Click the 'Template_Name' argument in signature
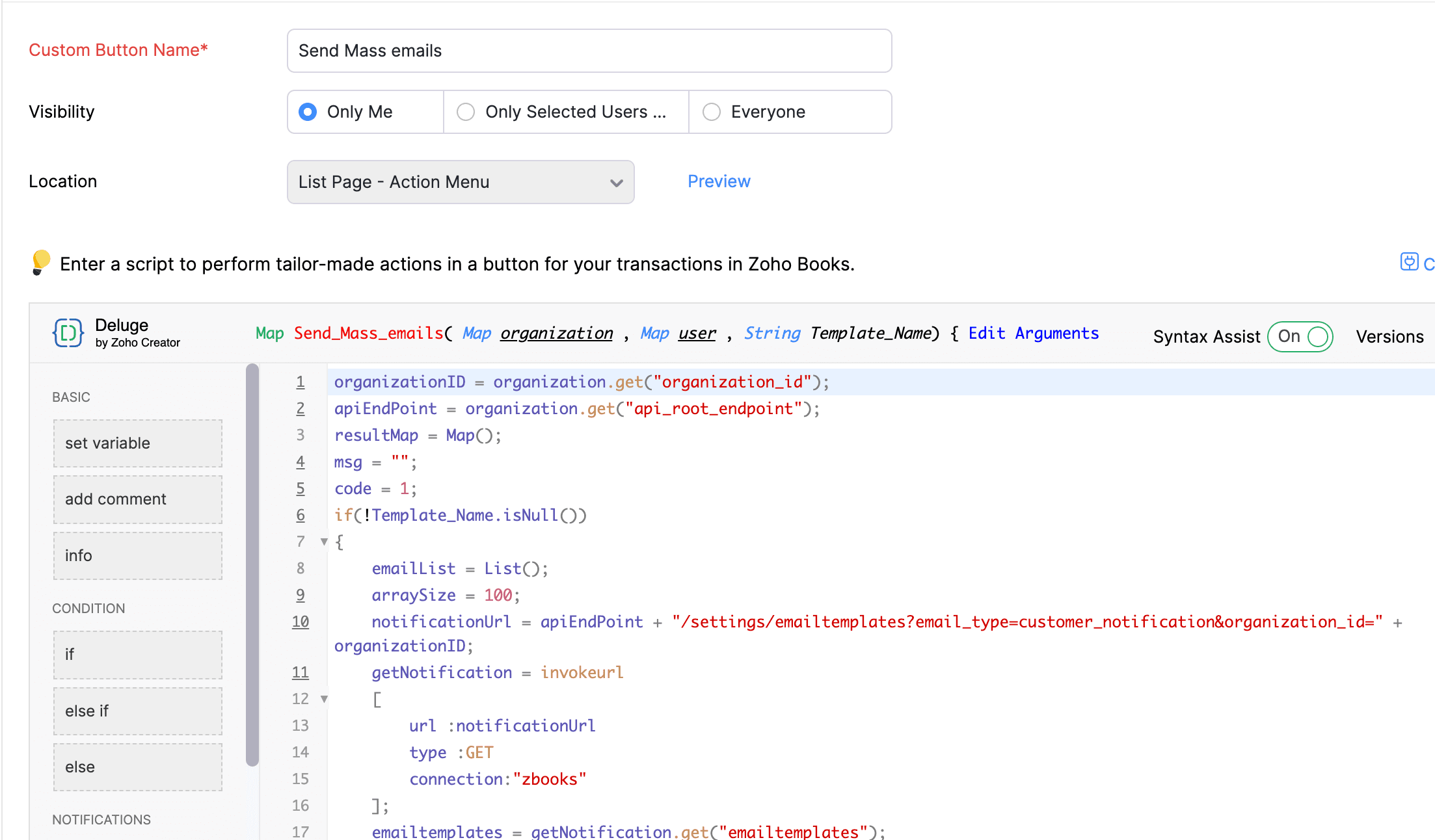 coord(871,334)
